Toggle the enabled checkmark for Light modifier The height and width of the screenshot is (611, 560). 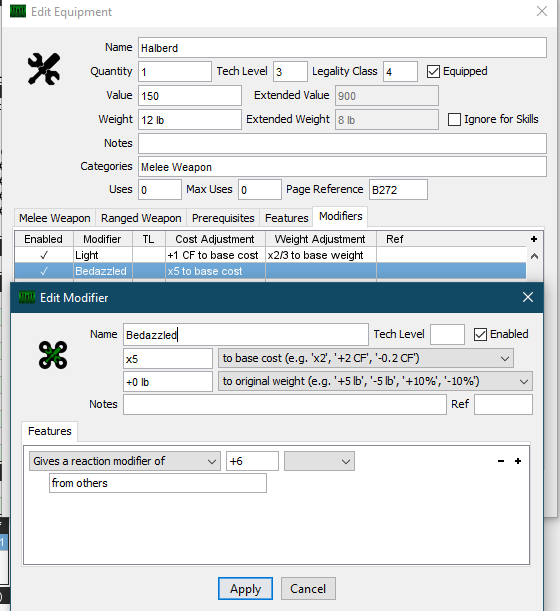[44, 255]
